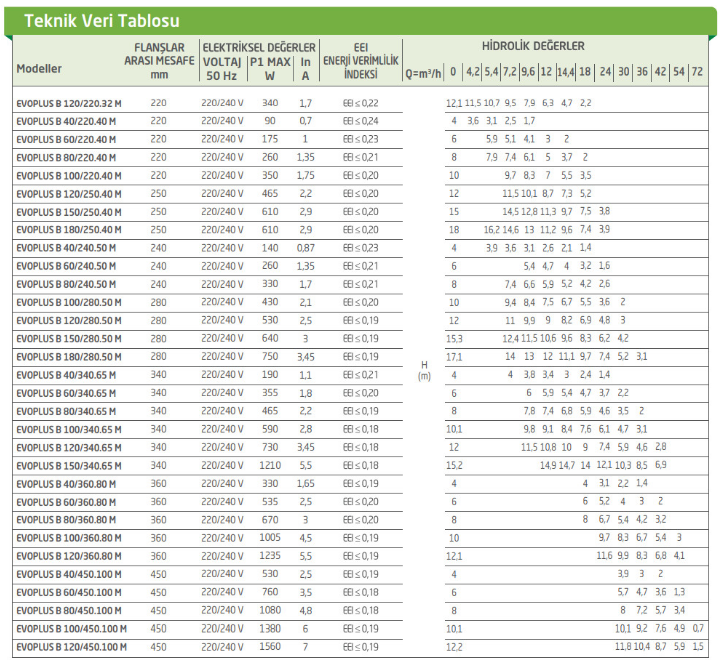Select model EVOPLUS B 80/360.80 M
Viewport: 722px width, 663px height.
66,520
